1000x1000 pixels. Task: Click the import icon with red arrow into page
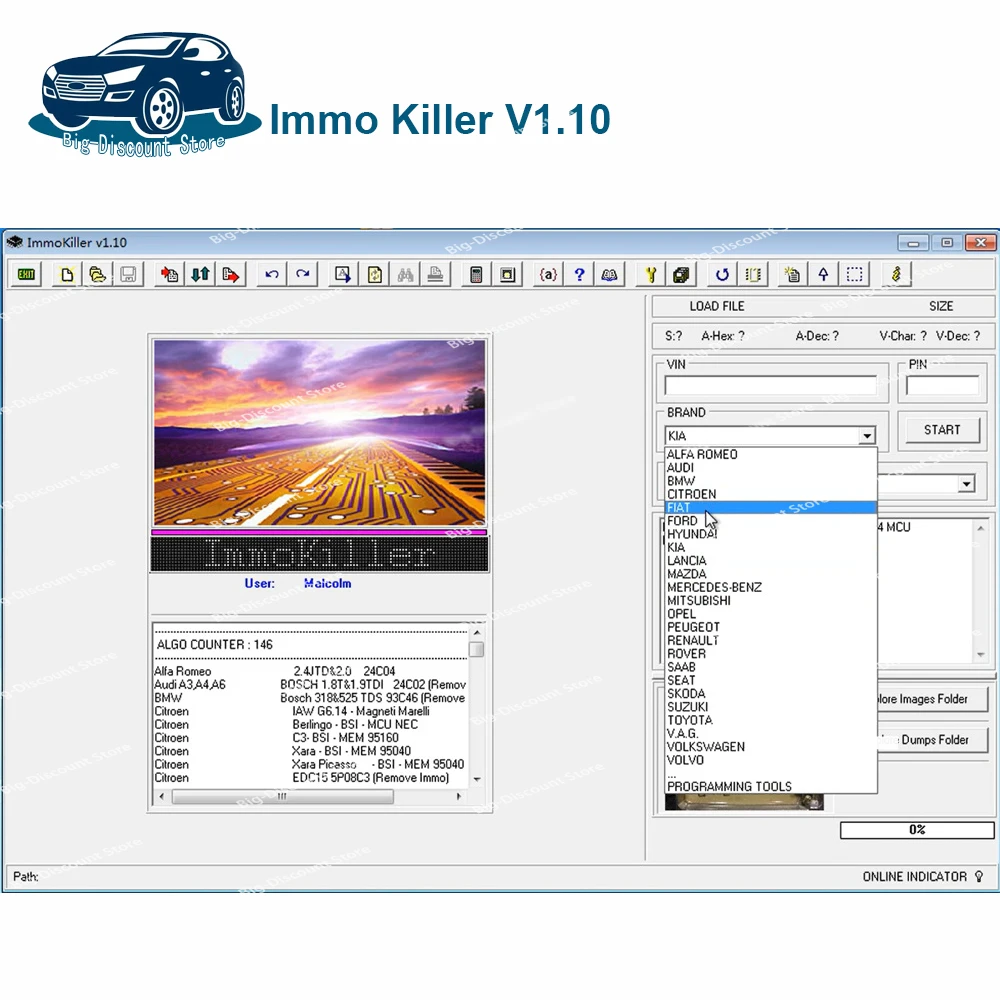point(170,275)
